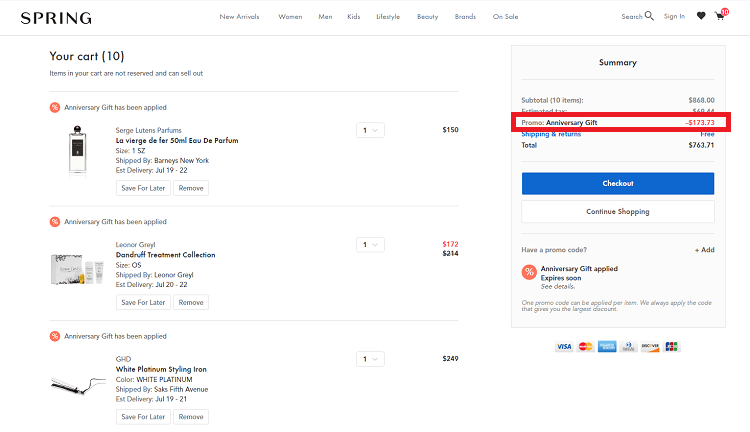Image resolution: width=750 pixels, height=432 pixels.
Task: Click the Serge Lutens perfume bottle thumbnail
Action: [x=77, y=150]
